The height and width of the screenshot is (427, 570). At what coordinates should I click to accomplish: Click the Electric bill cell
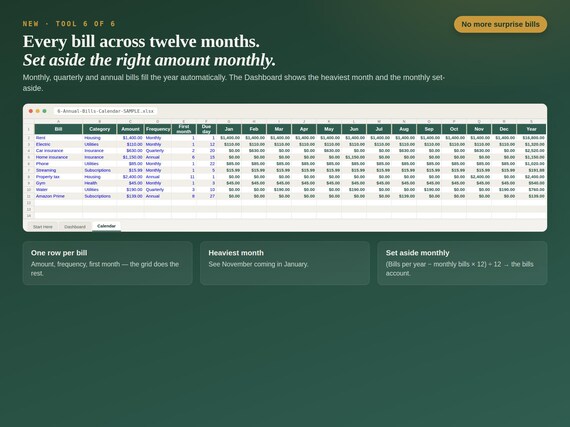[59, 144]
